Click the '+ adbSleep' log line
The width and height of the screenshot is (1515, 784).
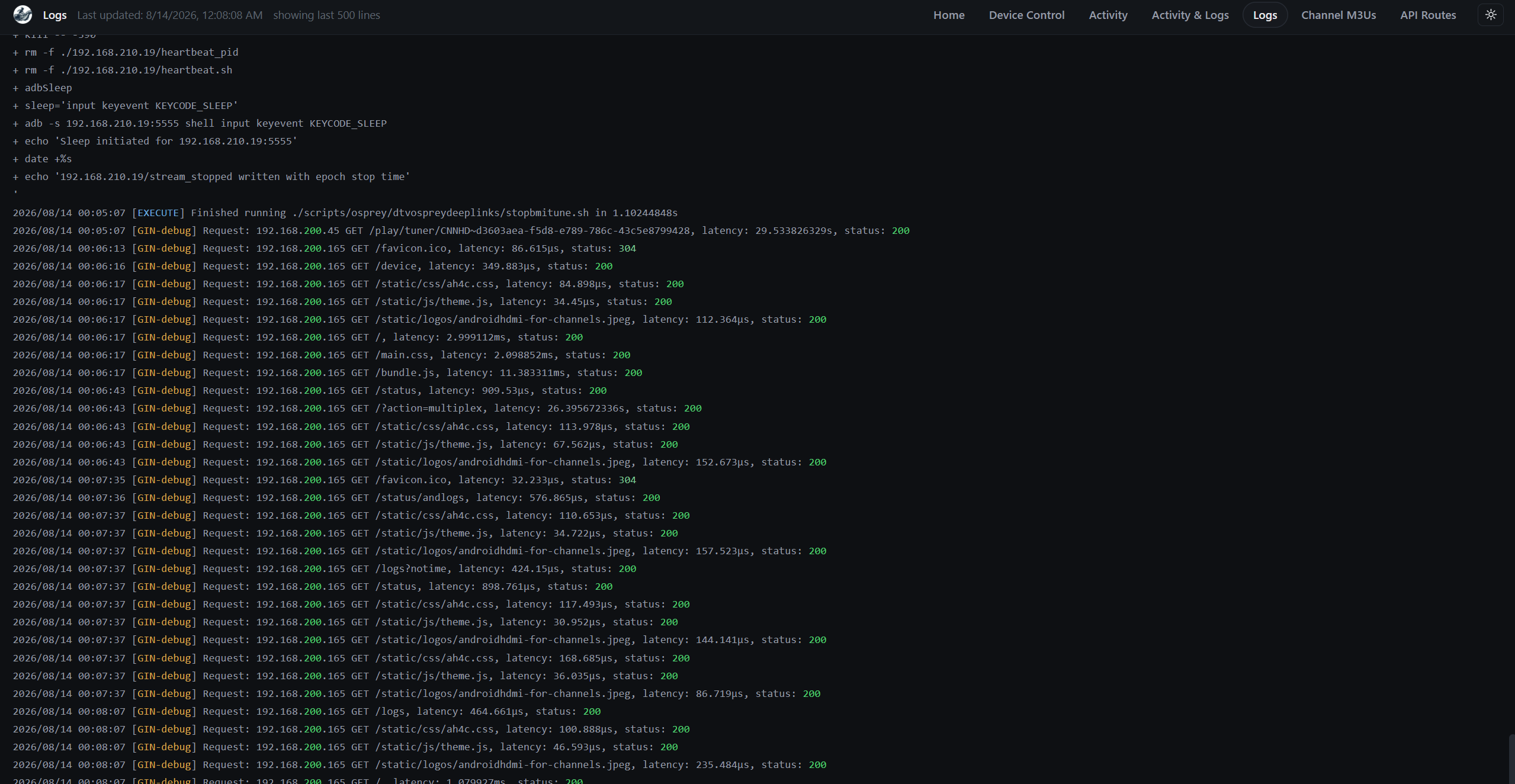tap(43, 88)
